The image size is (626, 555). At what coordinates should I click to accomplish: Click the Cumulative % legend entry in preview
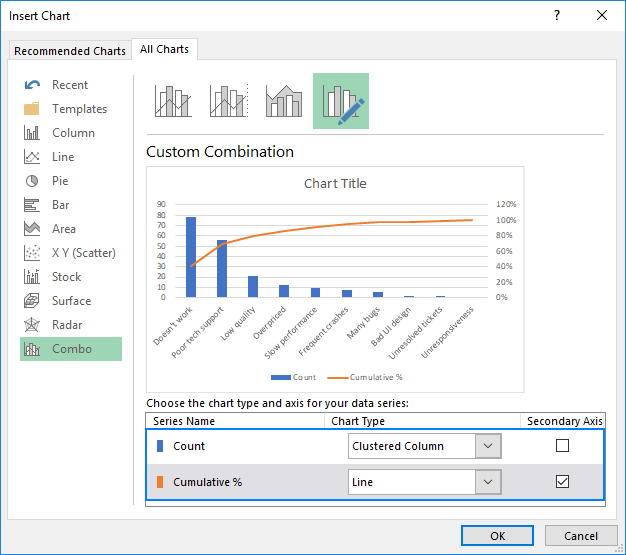pyautogui.click(x=365, y=377)
